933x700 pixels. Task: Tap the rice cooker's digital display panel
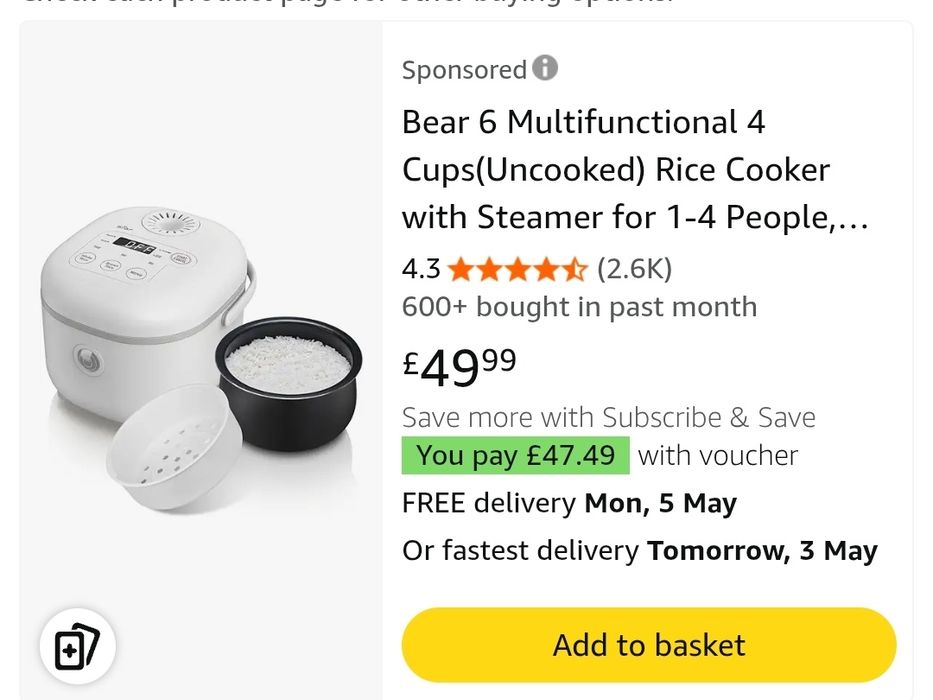point(138,244)
